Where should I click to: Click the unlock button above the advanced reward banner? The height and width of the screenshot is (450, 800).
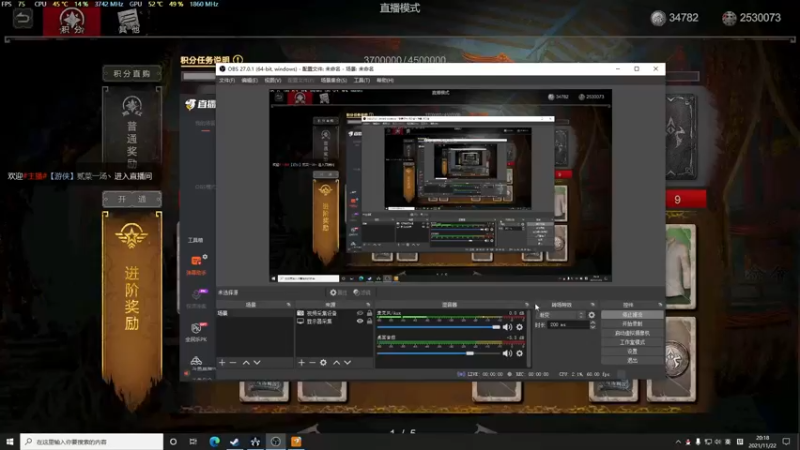pyautogui.click(x=132, y=199)
